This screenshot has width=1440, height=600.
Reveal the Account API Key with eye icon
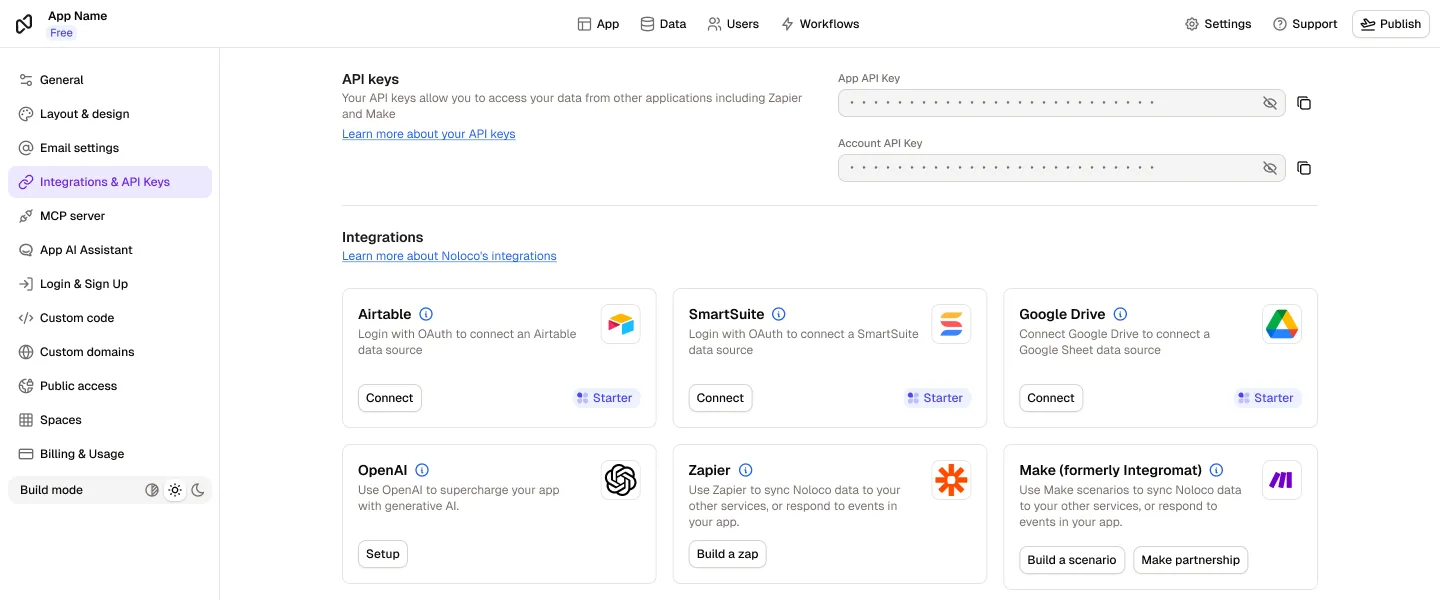pos(1270,168)
